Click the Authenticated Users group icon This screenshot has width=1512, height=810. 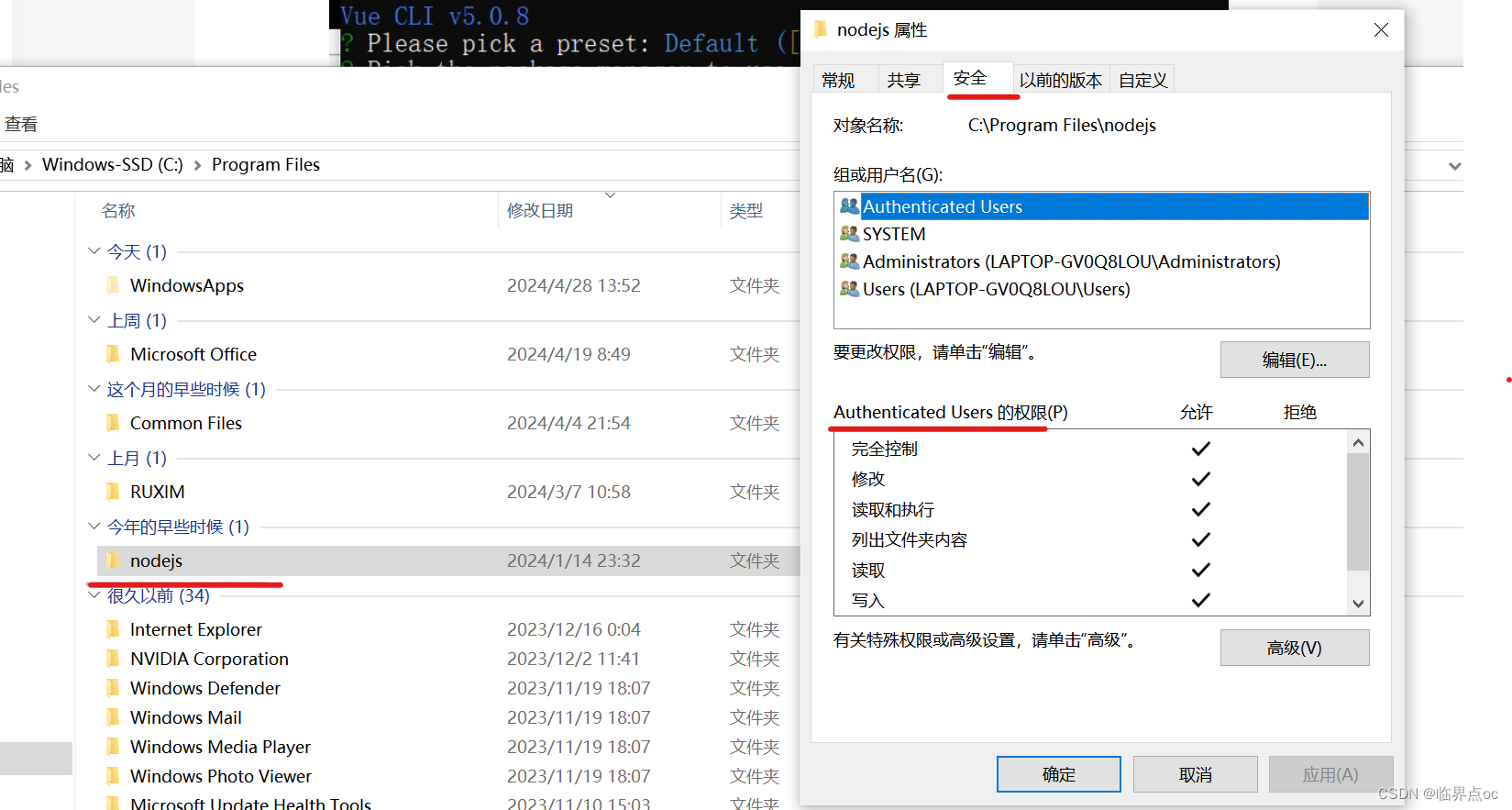849,206
